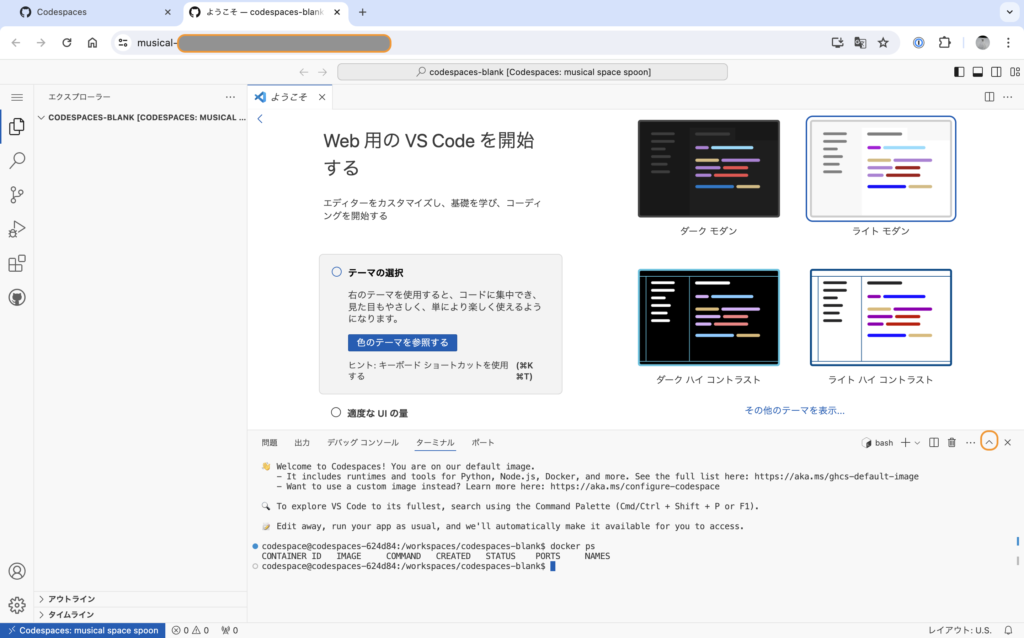Switch to the デバッグ コンソール tab

tap(362, 443)
